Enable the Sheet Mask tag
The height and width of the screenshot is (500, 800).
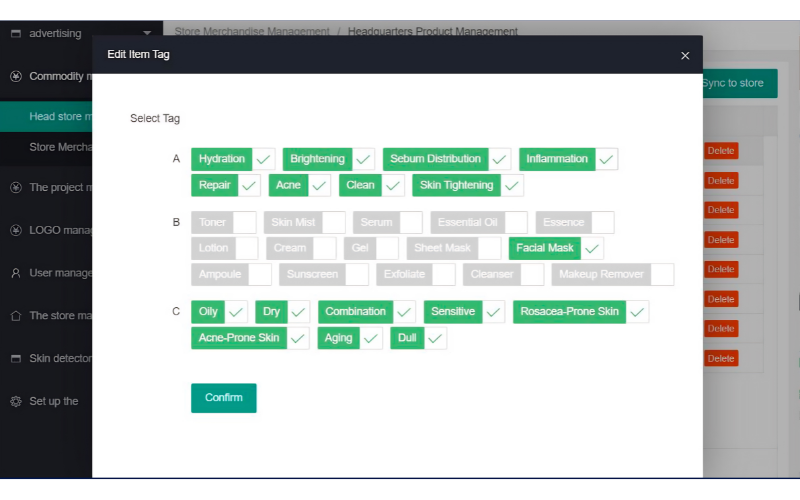click(x=454, y=248)
